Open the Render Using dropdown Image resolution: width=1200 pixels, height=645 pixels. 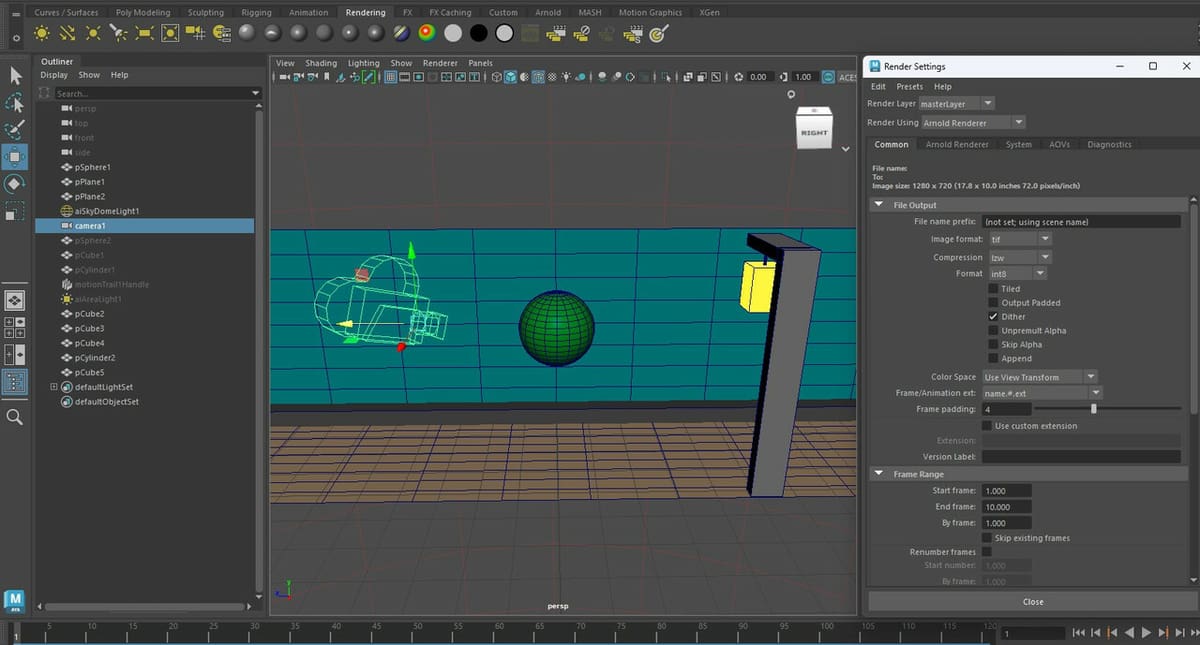point(972,122)
